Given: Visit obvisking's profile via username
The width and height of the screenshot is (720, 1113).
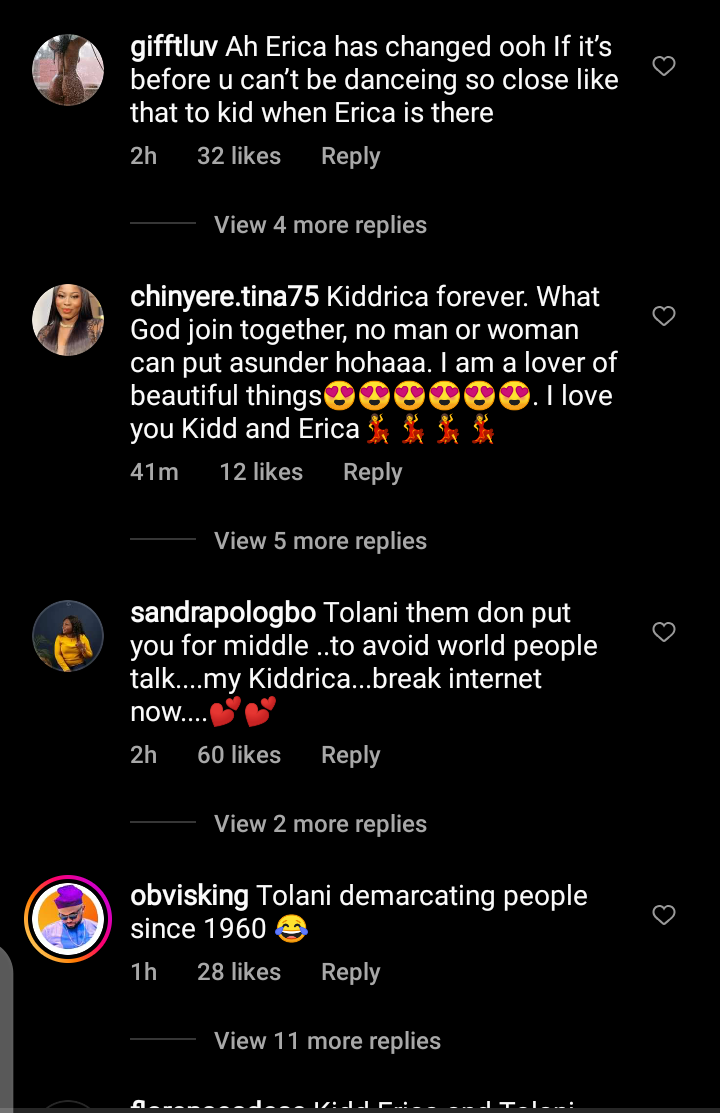Looking at the screenshot, I should 190,895.
